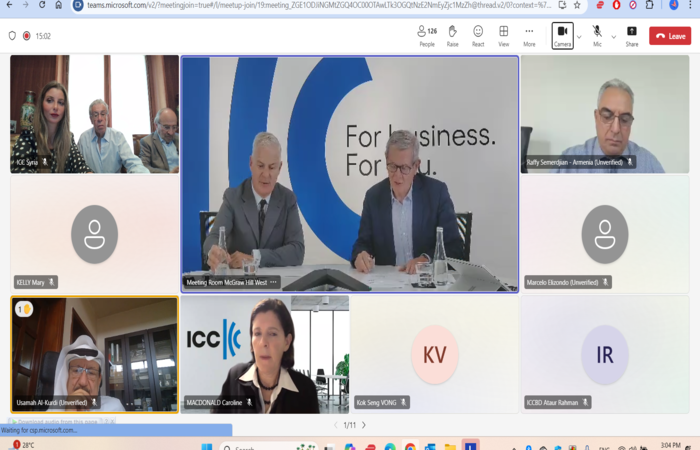Toggle the Camera on or off
This screenshot has height=450, width=700.
[563, 35]
